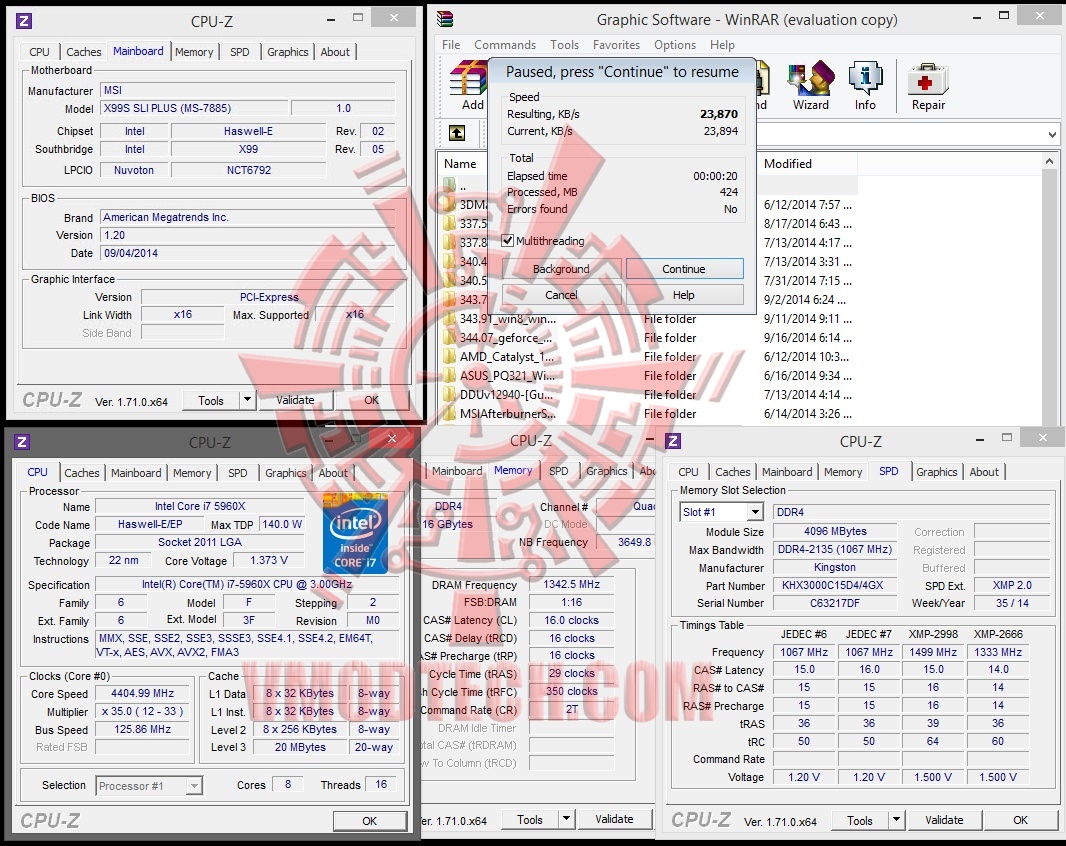Toggle the Multithreading checkbox
The width and height of the screenshot is (1066, 846).
point(507,241)
